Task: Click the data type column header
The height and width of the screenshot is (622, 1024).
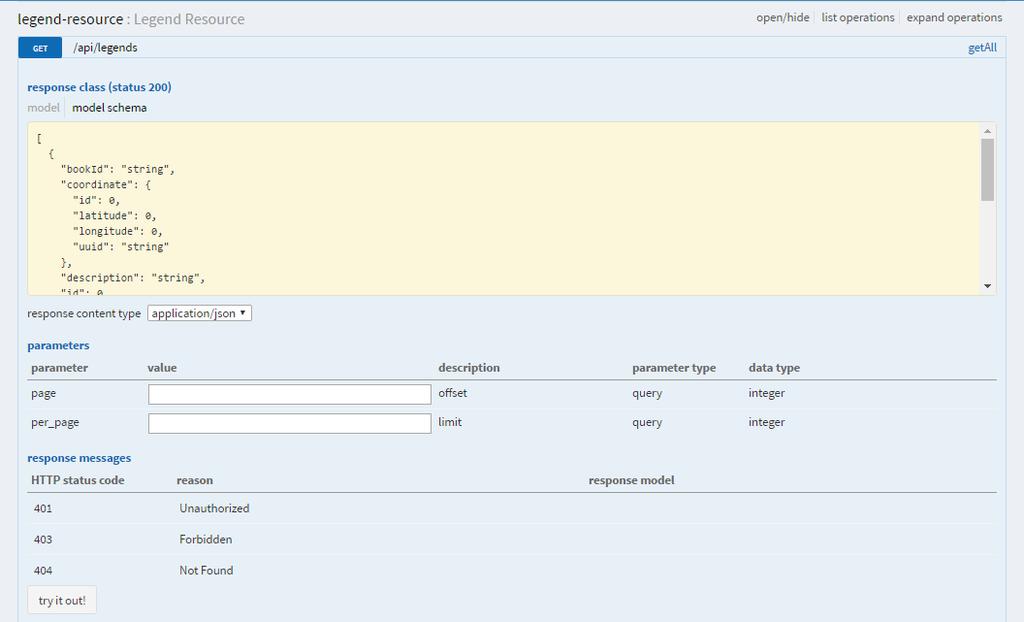Action: click(774, 368)
